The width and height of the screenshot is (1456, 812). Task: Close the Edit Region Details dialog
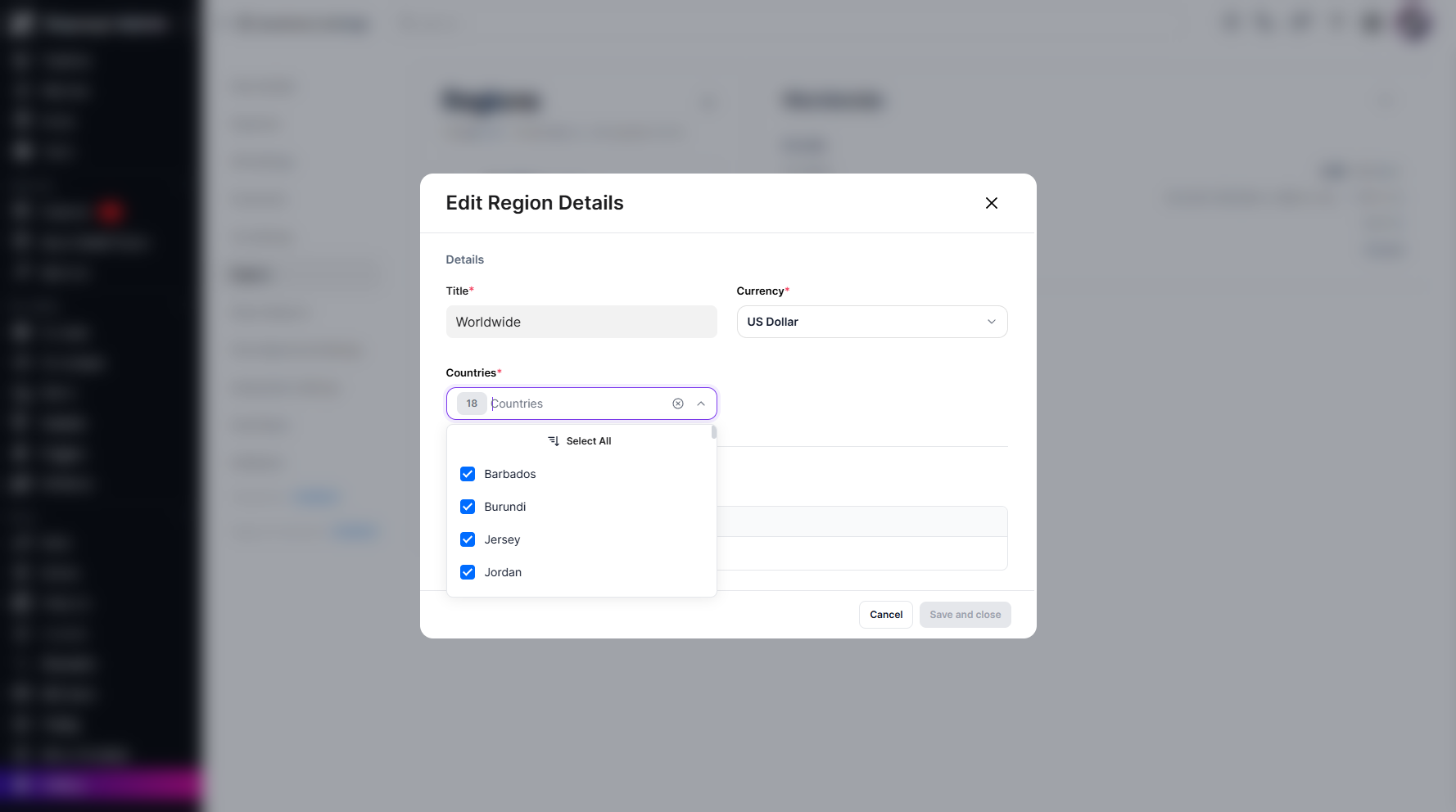(991, 203)
